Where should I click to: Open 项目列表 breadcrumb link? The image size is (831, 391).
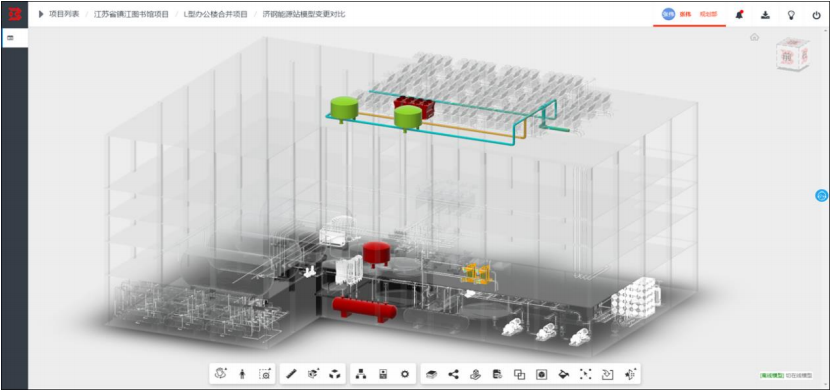pos(64,14)
